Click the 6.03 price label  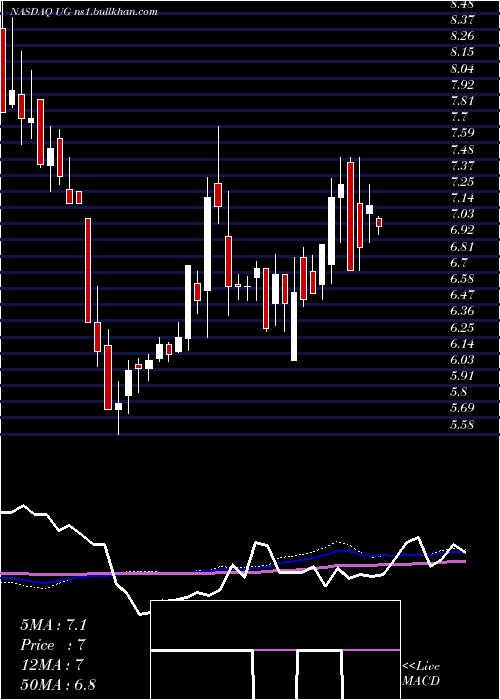pos(463,359)
